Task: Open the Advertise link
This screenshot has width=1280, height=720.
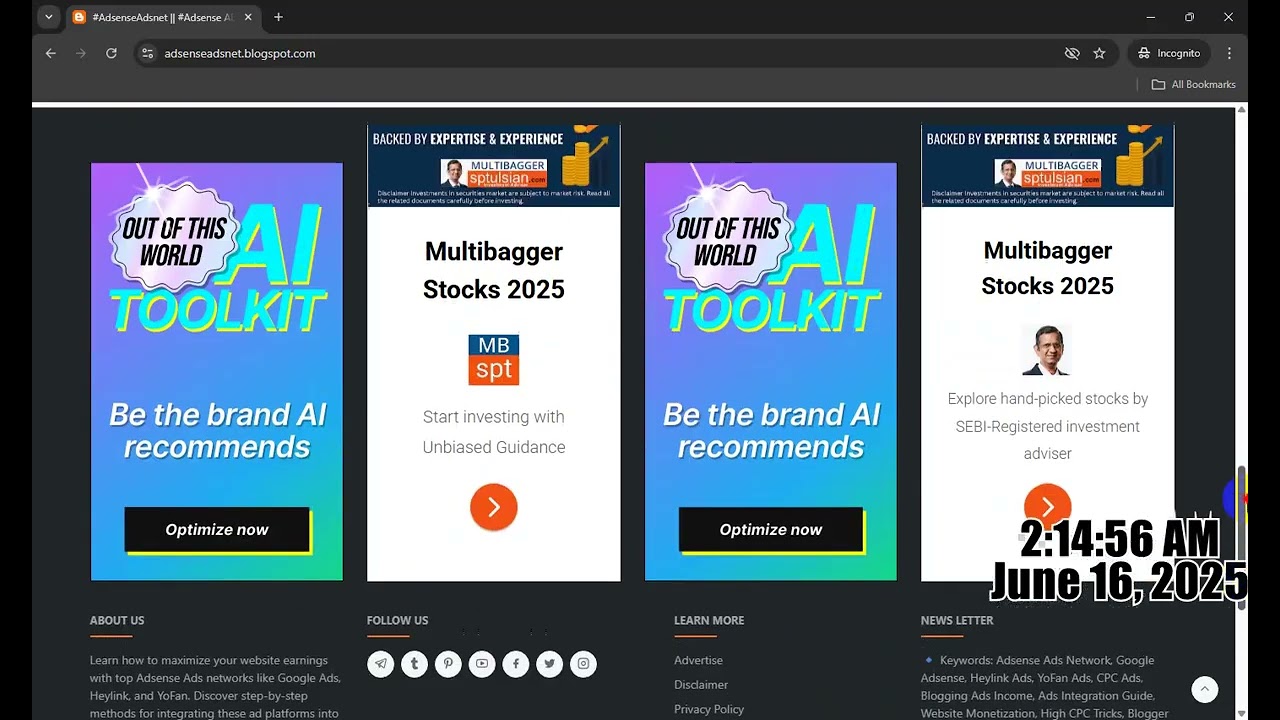Action: click(698, 660)
